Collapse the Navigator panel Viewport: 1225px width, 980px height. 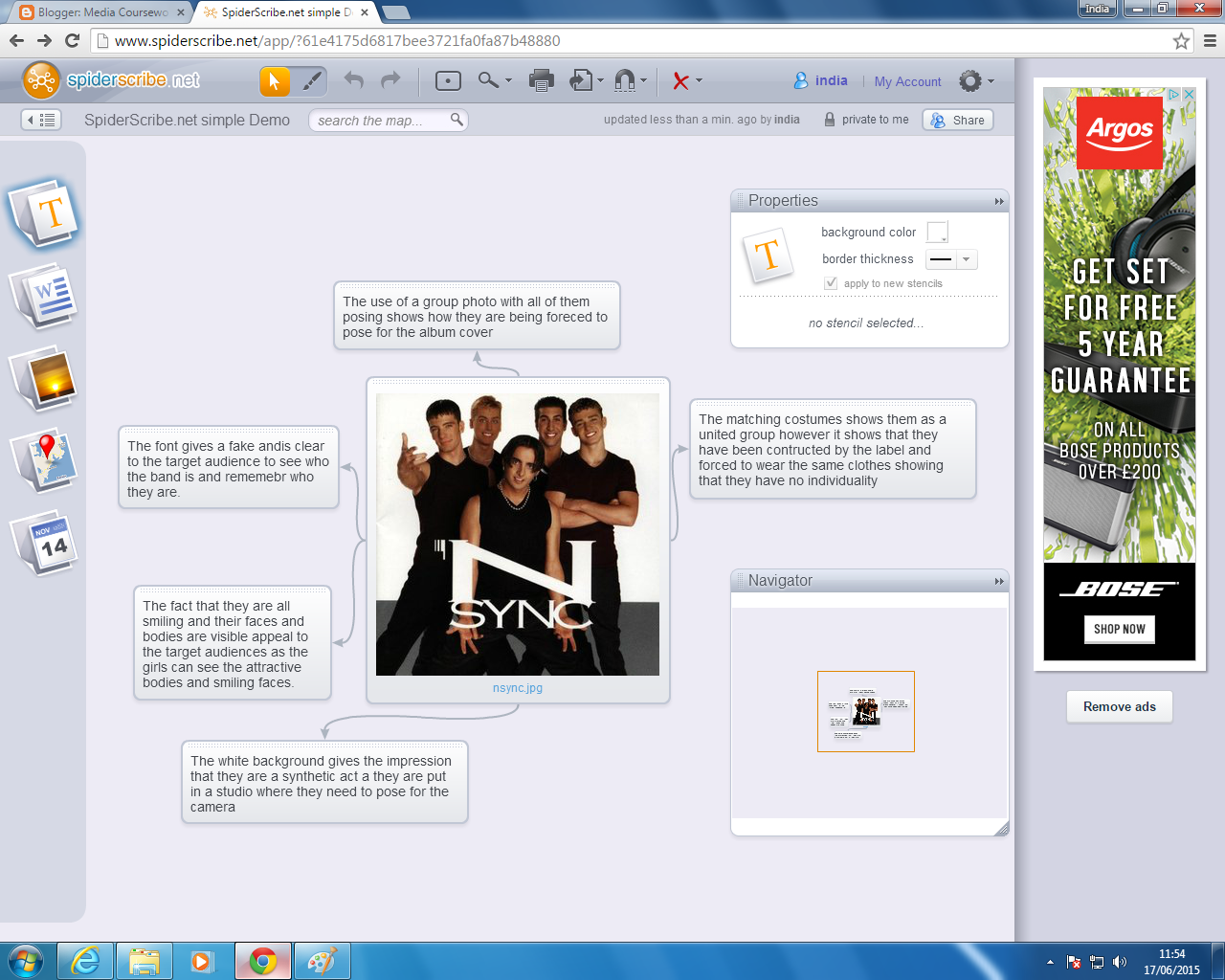tap(999, 581)
